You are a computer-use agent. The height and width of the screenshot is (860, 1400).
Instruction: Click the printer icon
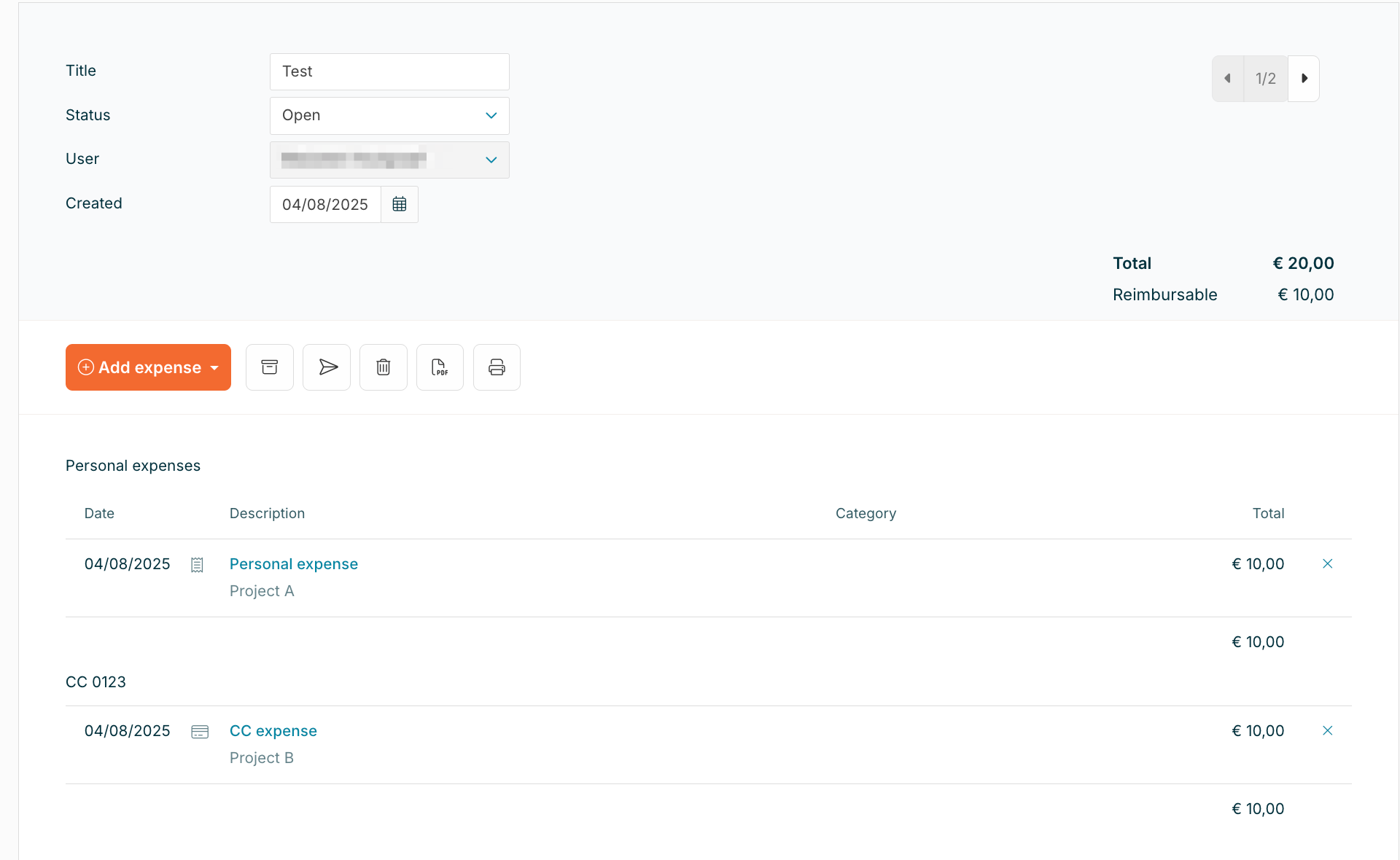click(497, 367)
